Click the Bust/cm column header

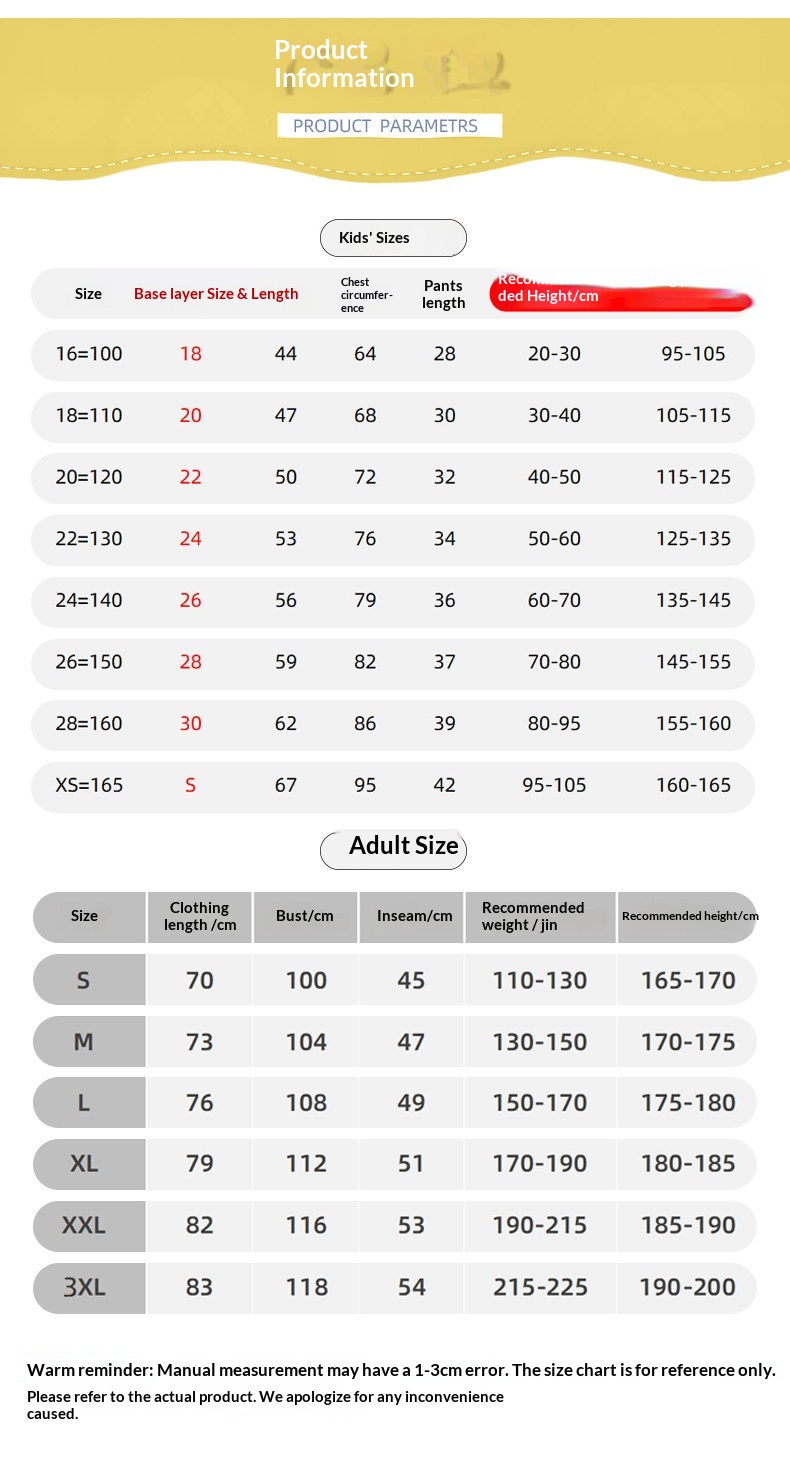pos(305,916)
